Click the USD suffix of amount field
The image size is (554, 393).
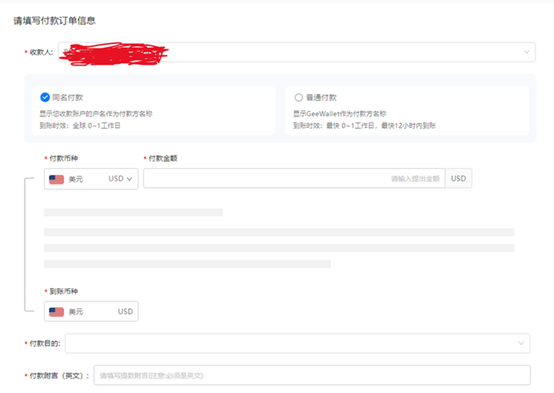tap(458, 178)
